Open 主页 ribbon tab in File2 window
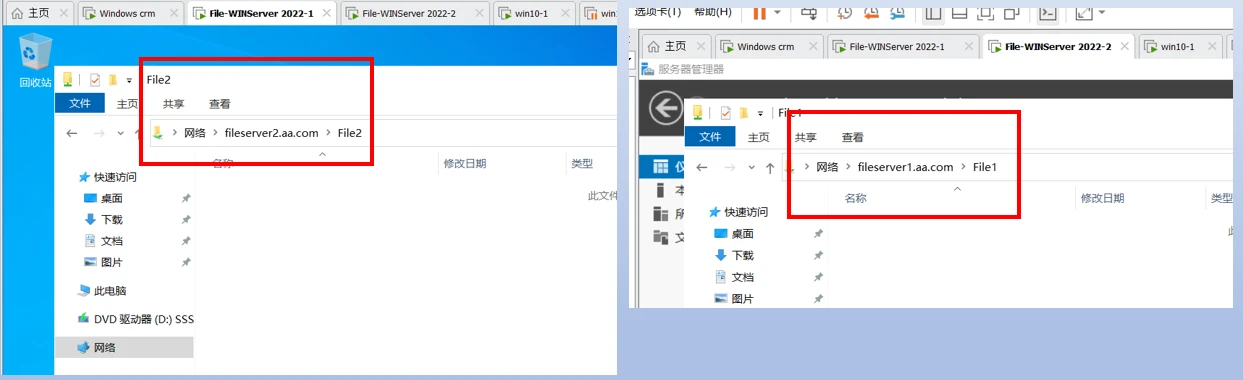The width and height of the screenshot is (1243, 380). (127, 104)
